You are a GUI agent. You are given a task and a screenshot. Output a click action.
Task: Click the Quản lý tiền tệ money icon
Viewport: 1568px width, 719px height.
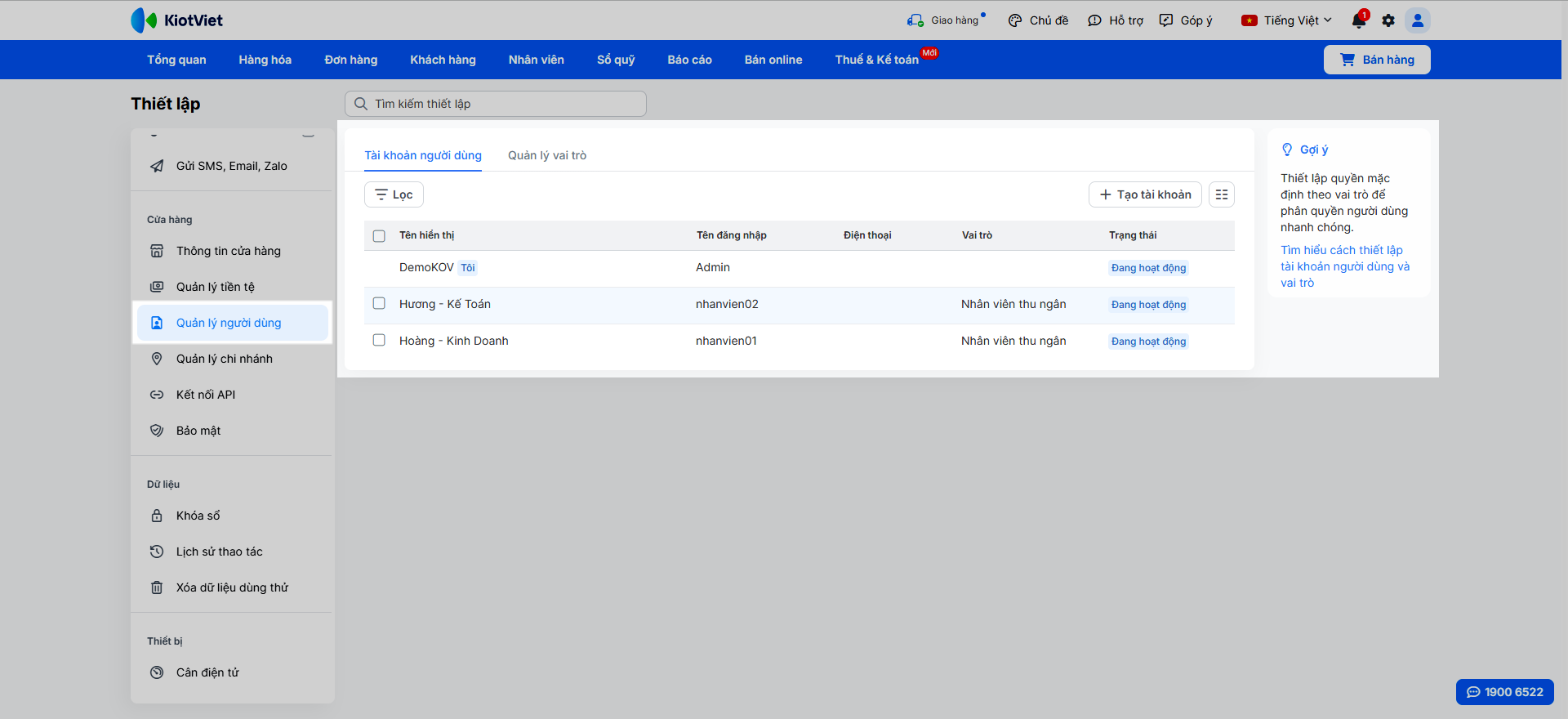click(157, 287)
